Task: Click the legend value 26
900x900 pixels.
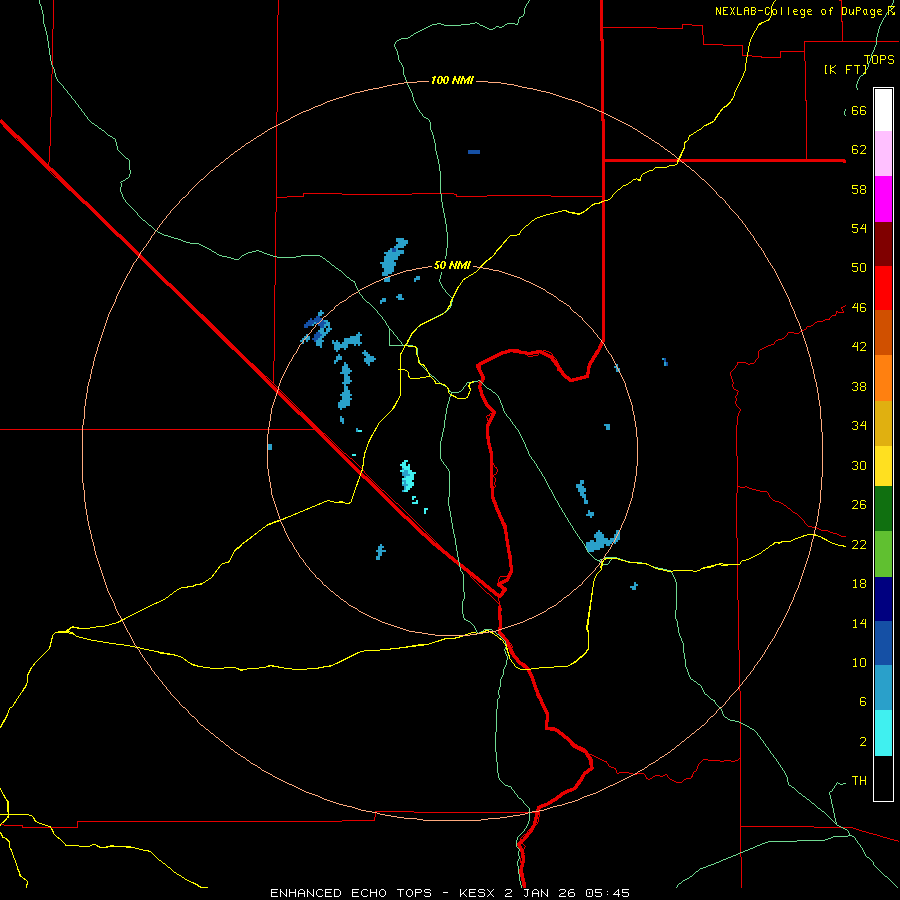Action: tap(859, 505)
